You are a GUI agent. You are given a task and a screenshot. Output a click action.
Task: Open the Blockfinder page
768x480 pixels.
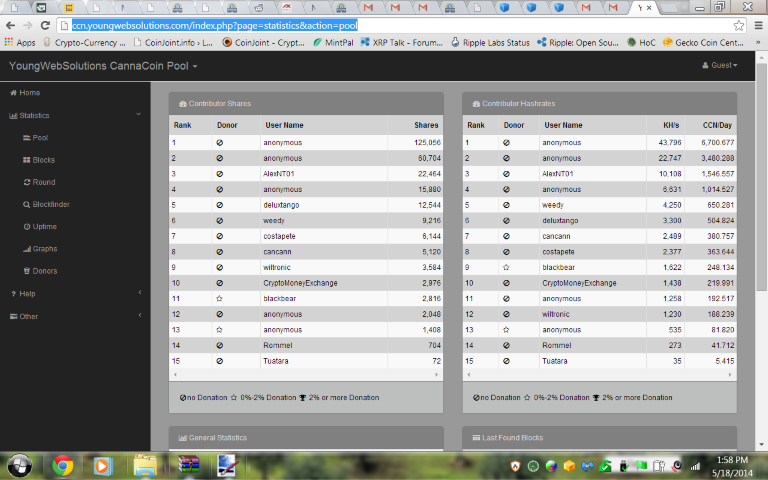(x=50, y=204)
